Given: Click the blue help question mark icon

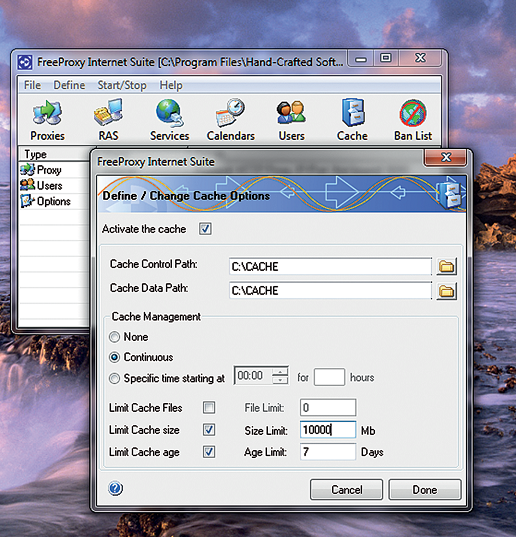Looking at the screenshot, I should 115,488.
